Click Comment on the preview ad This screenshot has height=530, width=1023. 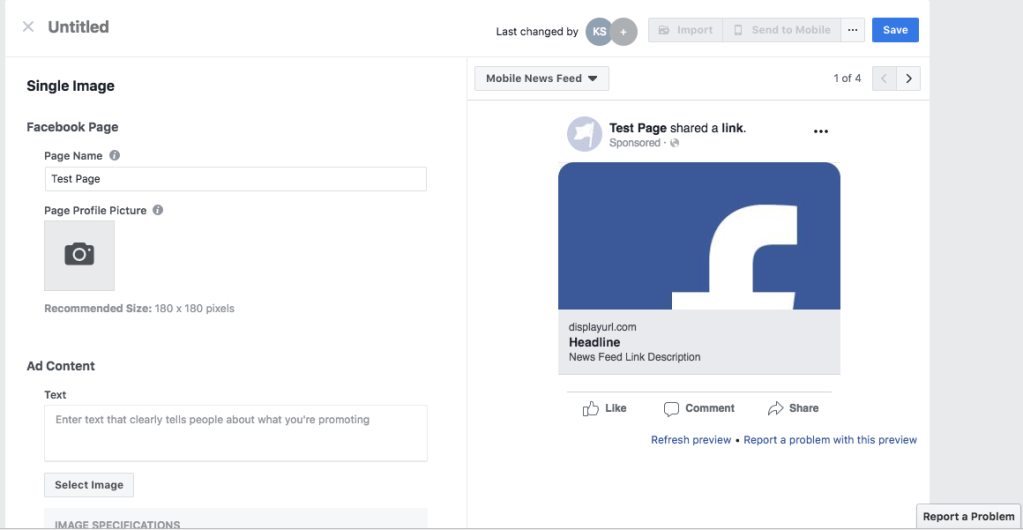click(x=699, y=409)
